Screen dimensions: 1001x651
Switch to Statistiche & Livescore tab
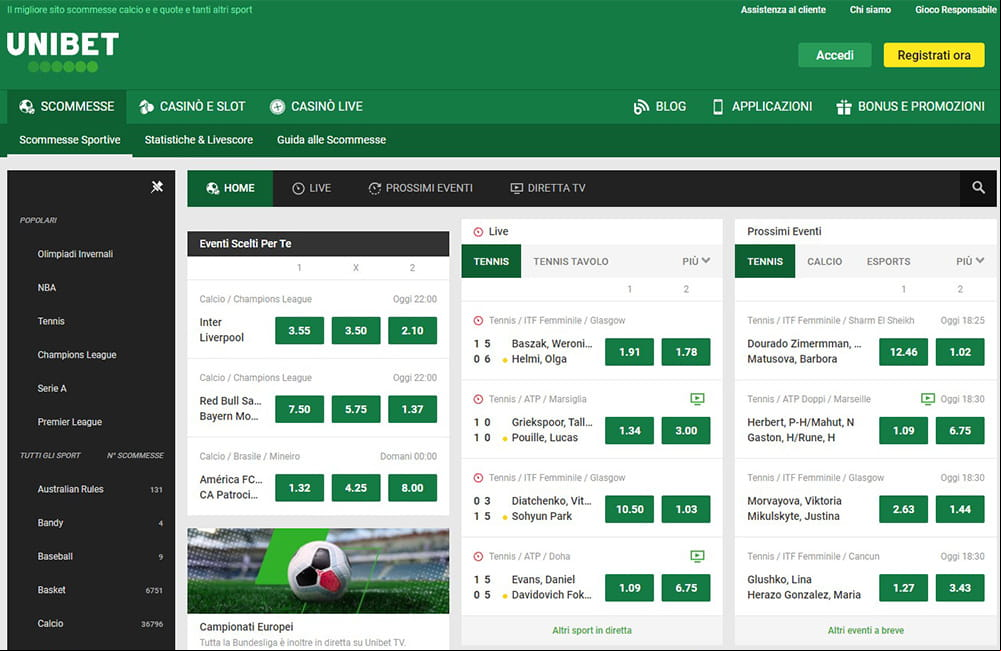pyautogui.click(x=199, y=140)
